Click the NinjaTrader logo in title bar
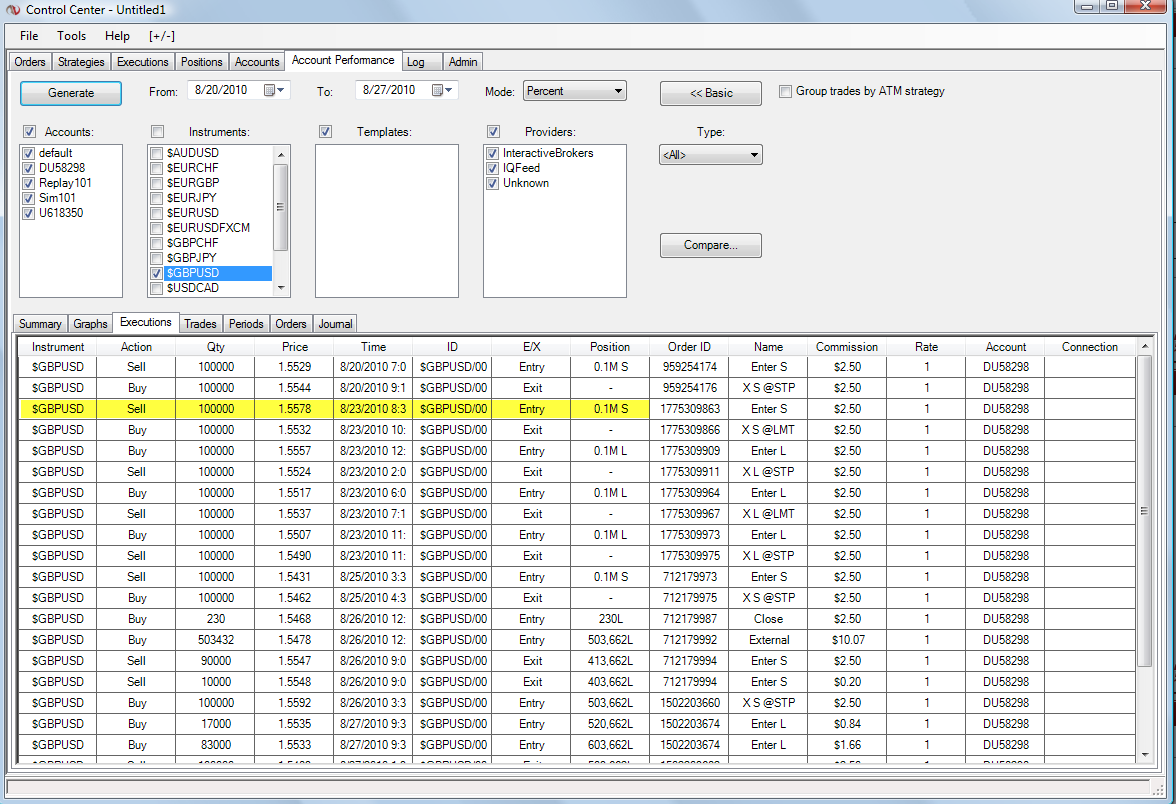This screenshot has height=804, width=1176. tap(13, 9)
